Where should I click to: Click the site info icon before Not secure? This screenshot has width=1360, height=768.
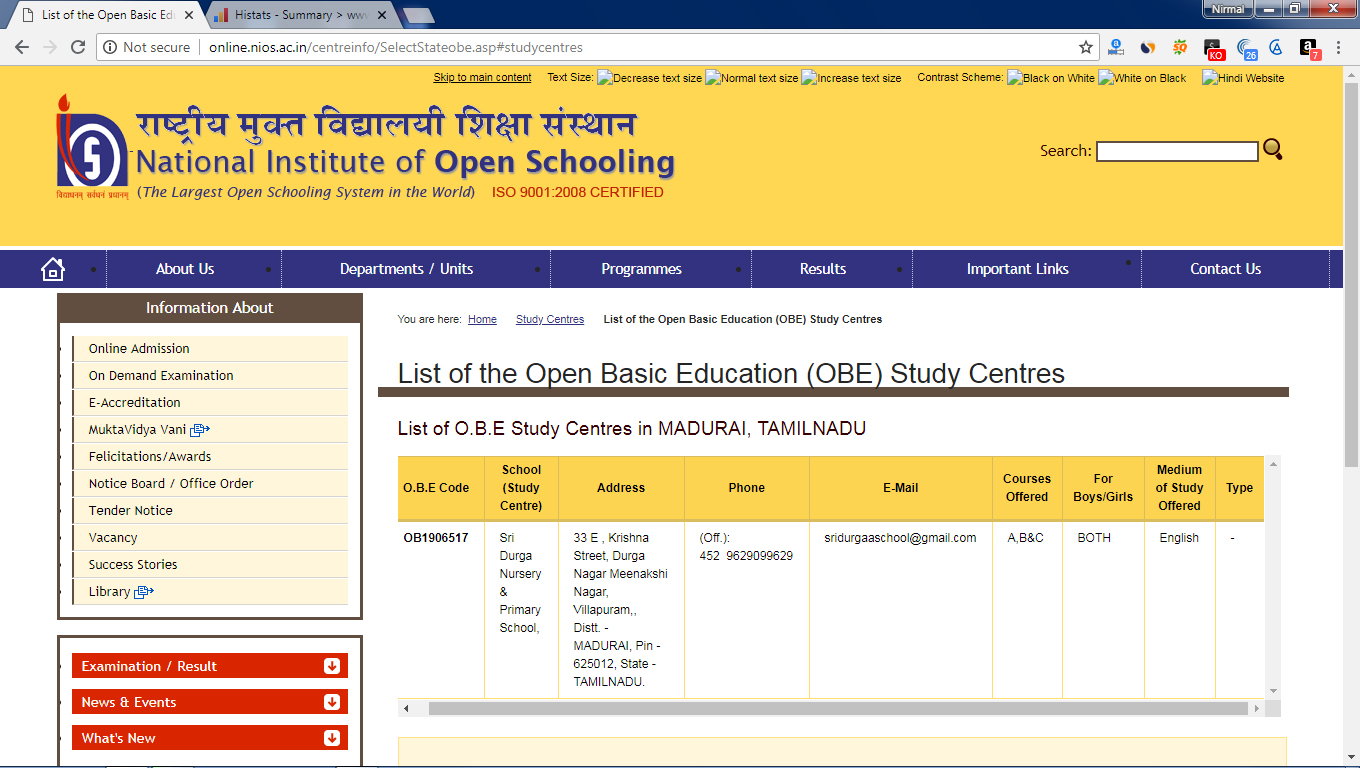[110, 47]
